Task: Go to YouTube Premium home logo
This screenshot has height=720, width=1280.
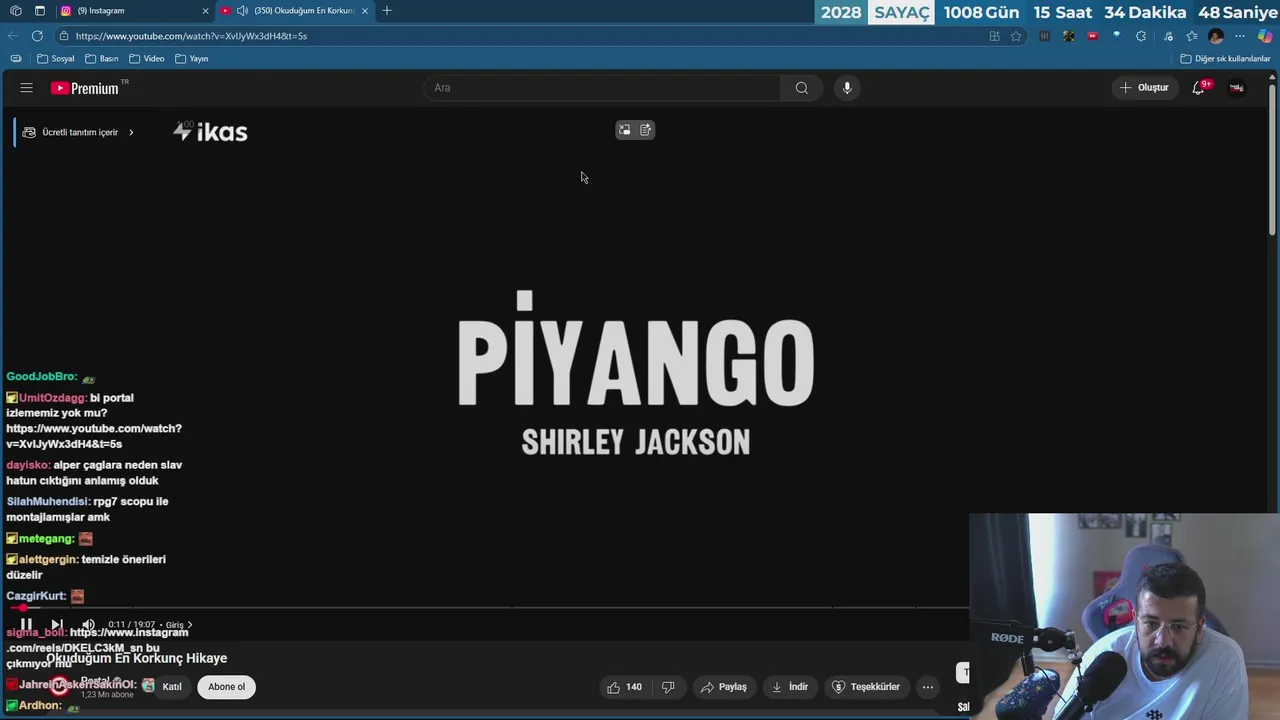Action: point(85,88)
